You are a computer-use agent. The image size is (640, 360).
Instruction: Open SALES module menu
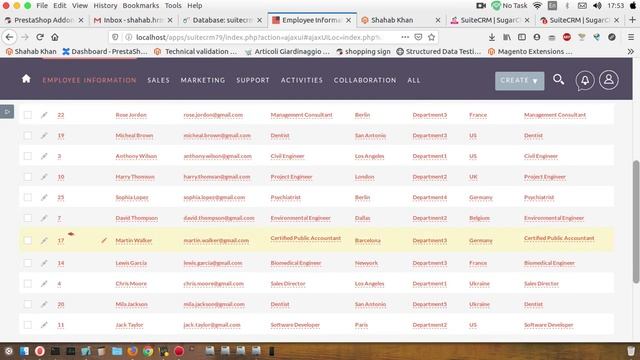[158, 80]
